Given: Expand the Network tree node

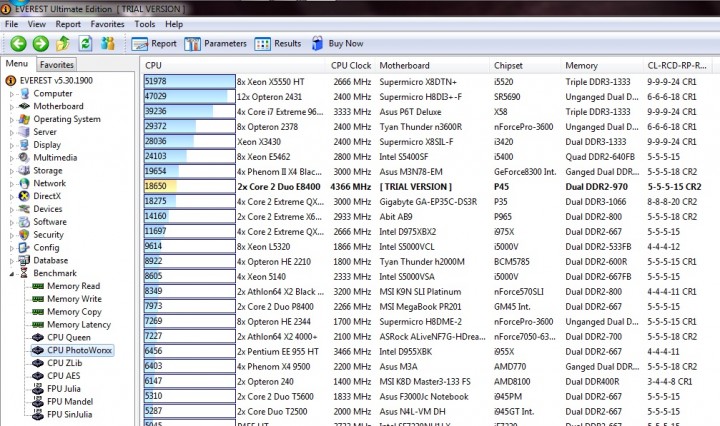Looking at the screenshot, I should click(12, 184).
